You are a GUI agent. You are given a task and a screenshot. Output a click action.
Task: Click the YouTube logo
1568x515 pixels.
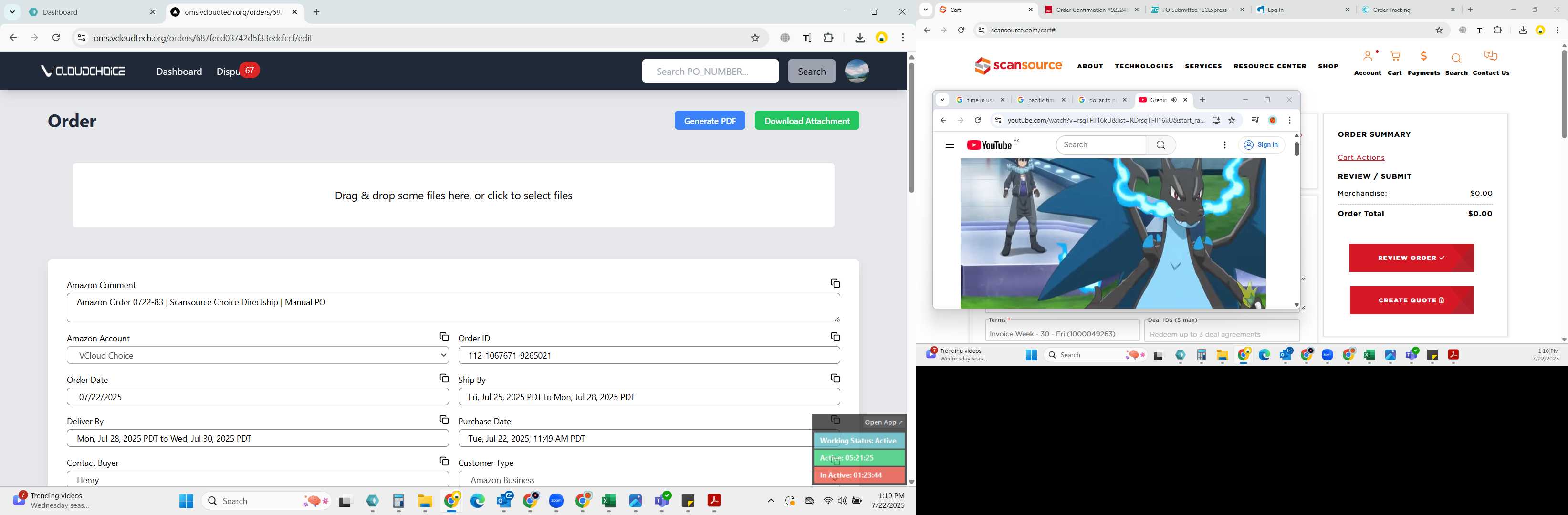(x=989, y=145)
